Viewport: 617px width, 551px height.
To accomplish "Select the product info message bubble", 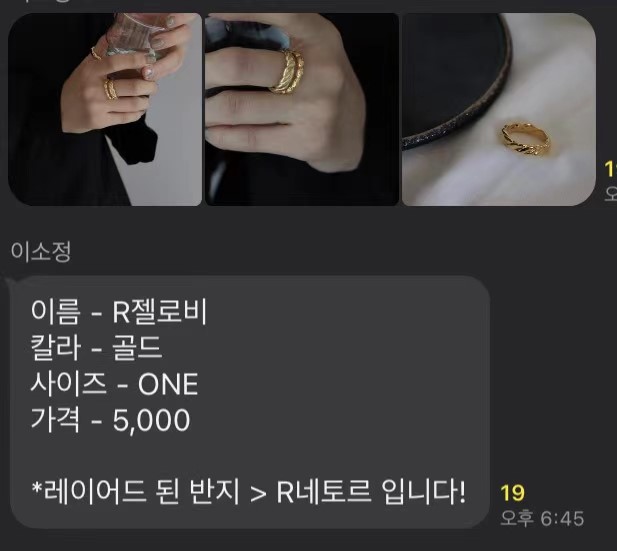I will (x=250, y=402).
